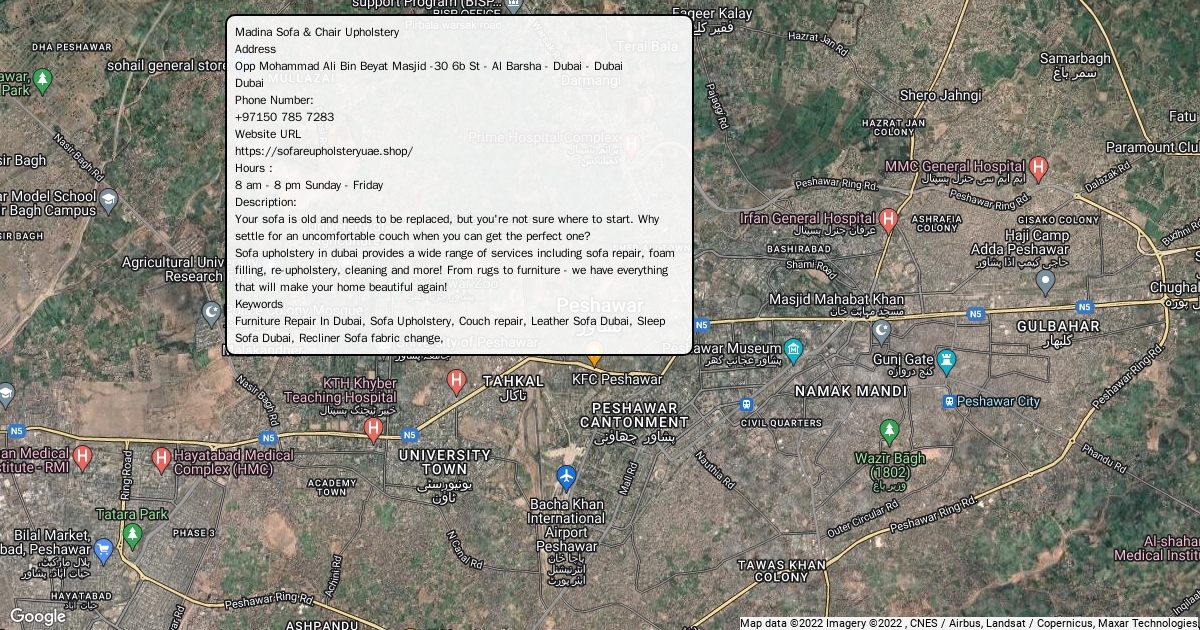This screenshot has width=1200, height=630.
Task: Click the Keywords heading in the info box
Action: pyautogui.click(x=259, y=304)
